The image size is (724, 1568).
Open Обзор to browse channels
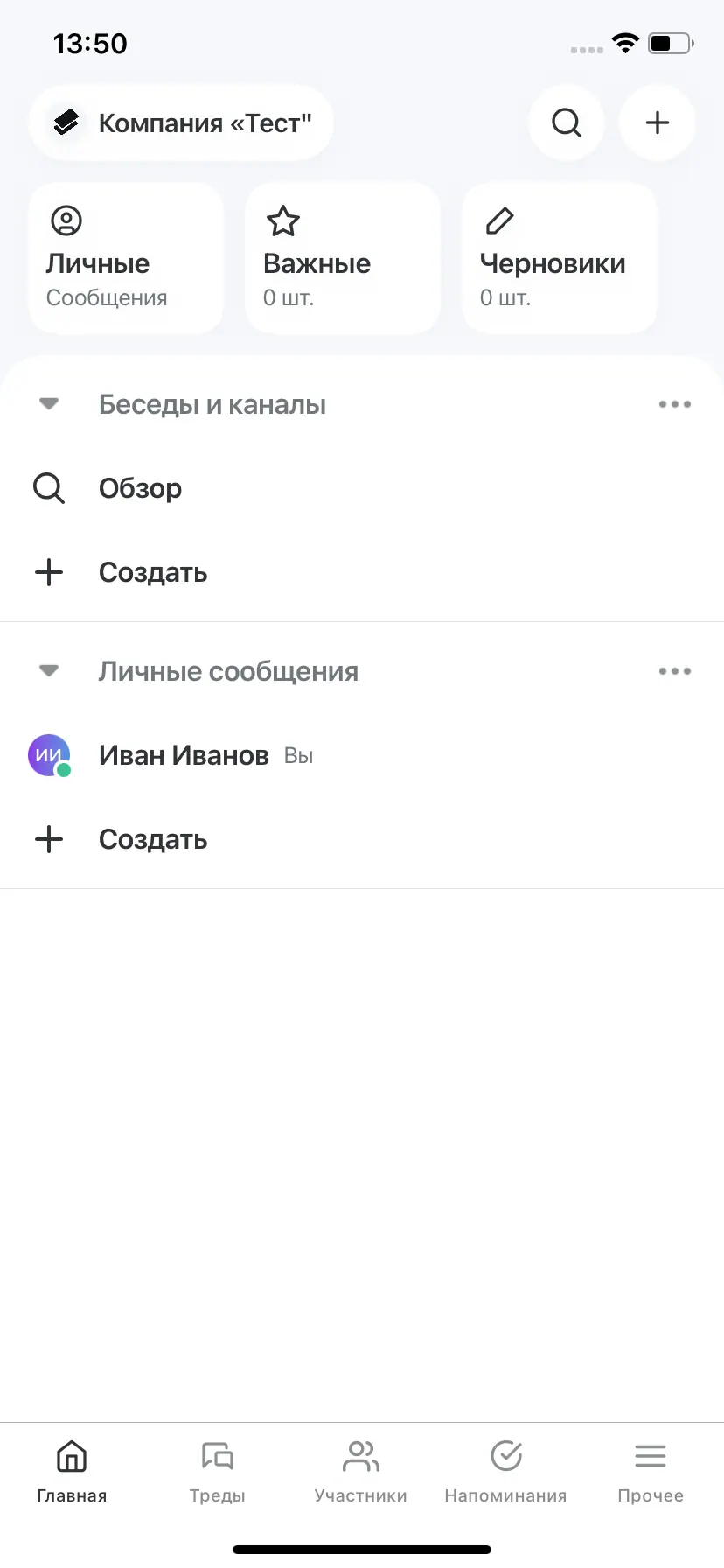pyautogui.click(x=140, y=488)
